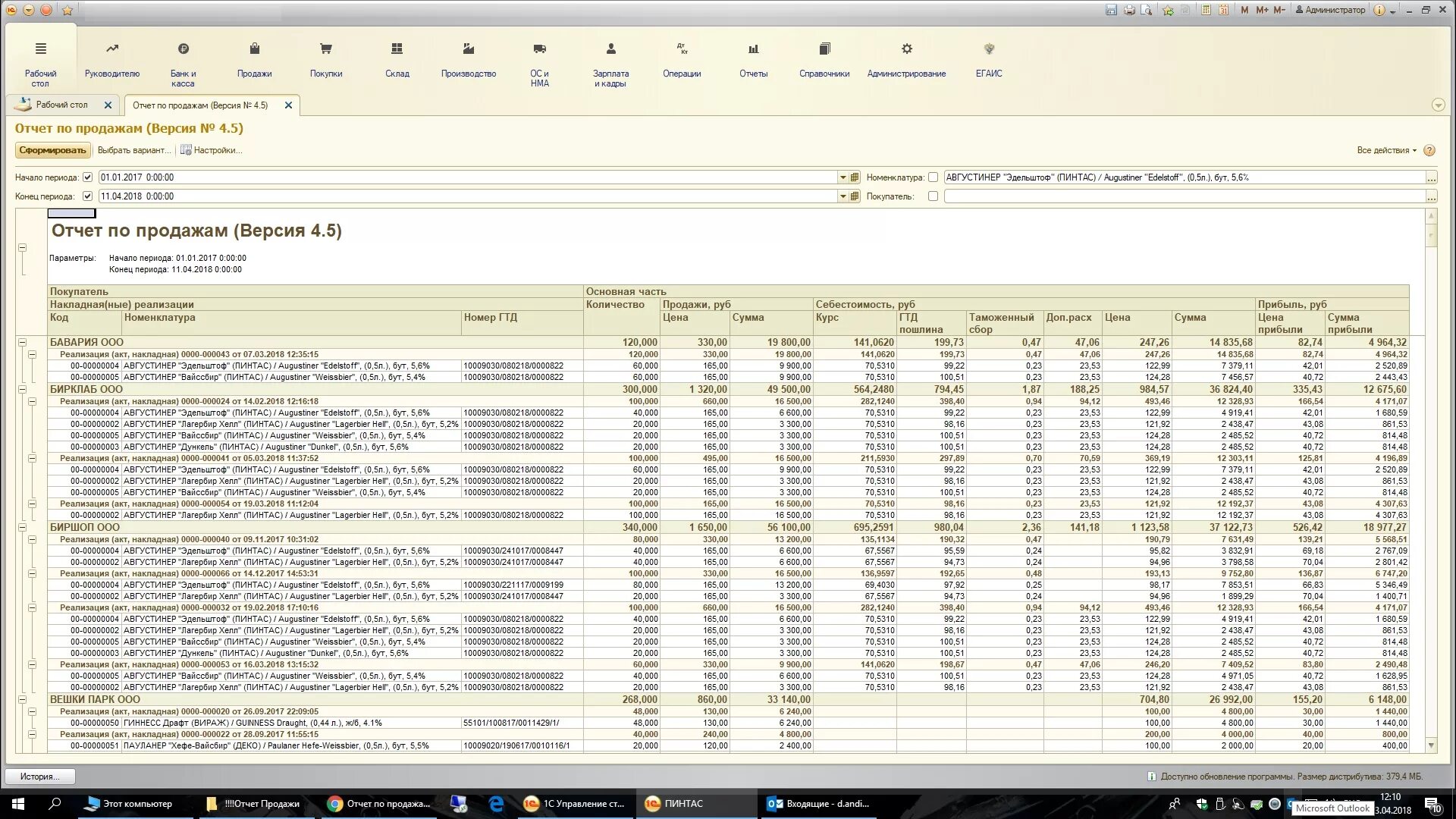
Task: Open the История... button
Action: tap(40, 777)
